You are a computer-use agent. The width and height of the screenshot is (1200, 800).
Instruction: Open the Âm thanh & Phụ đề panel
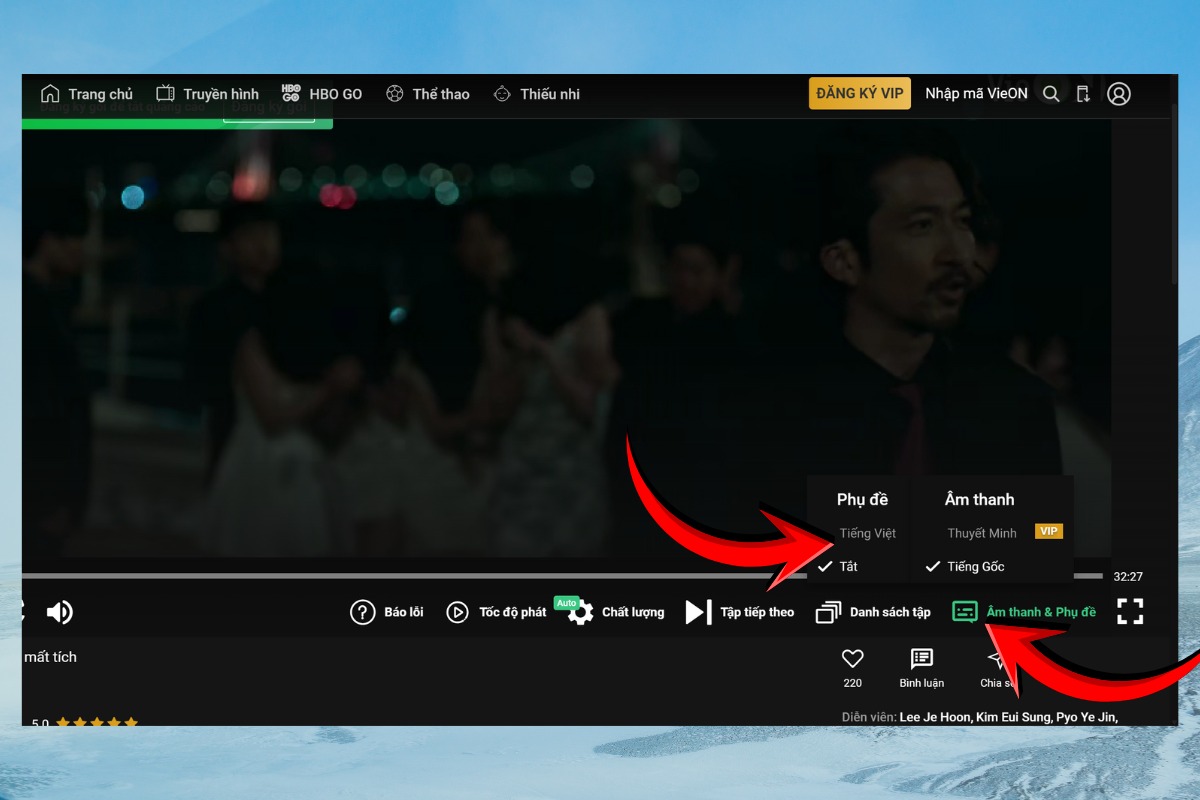(x=1024, y=611)
